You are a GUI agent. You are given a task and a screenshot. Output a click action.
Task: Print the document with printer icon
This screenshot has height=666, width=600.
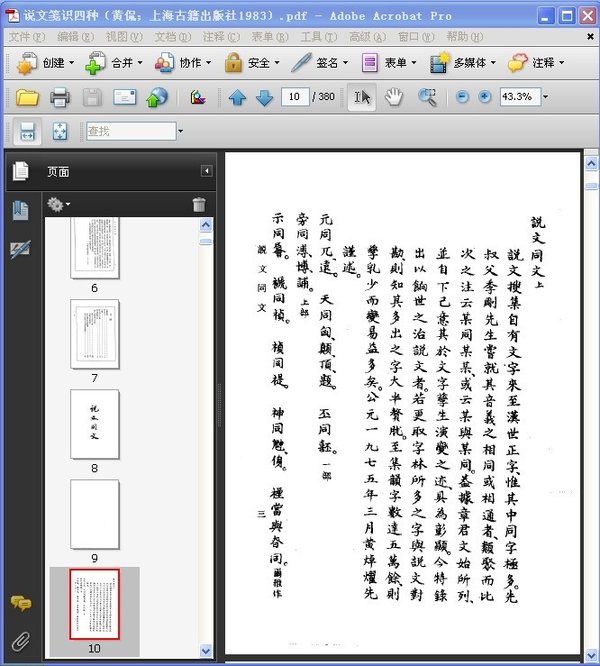point(60,97)
